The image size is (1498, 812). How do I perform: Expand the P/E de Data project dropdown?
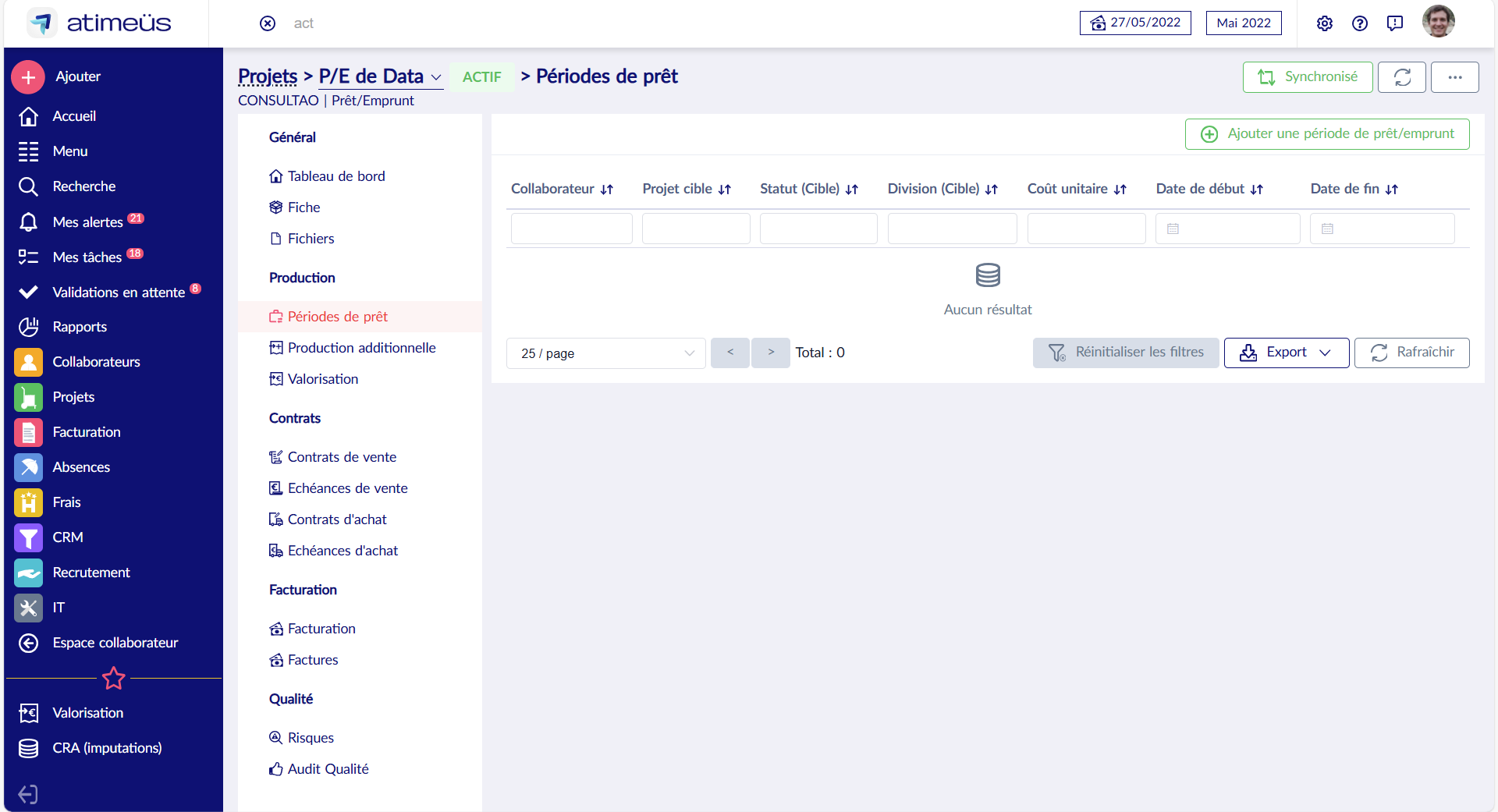[436, 77]
